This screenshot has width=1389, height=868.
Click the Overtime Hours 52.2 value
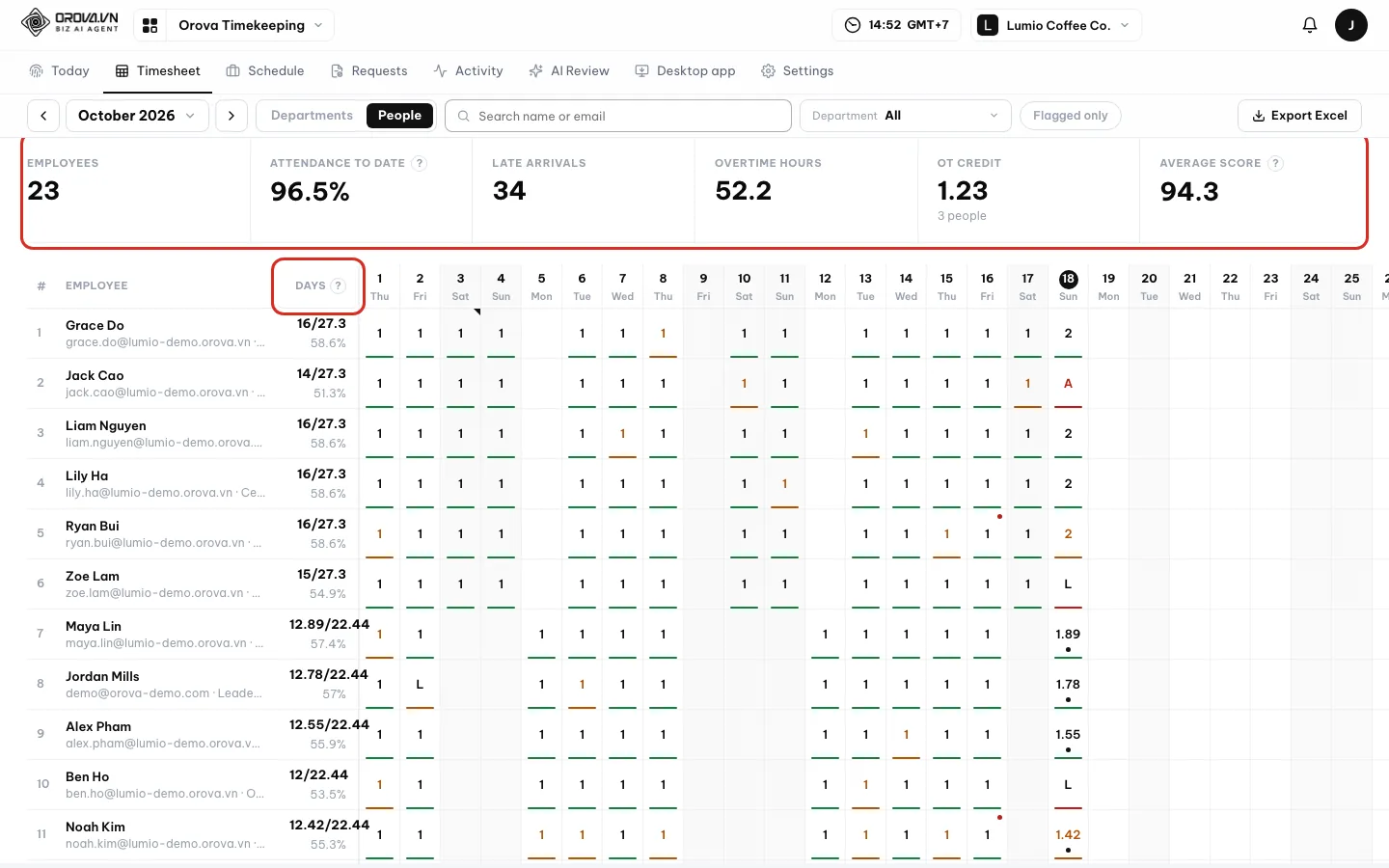[744, 191]
